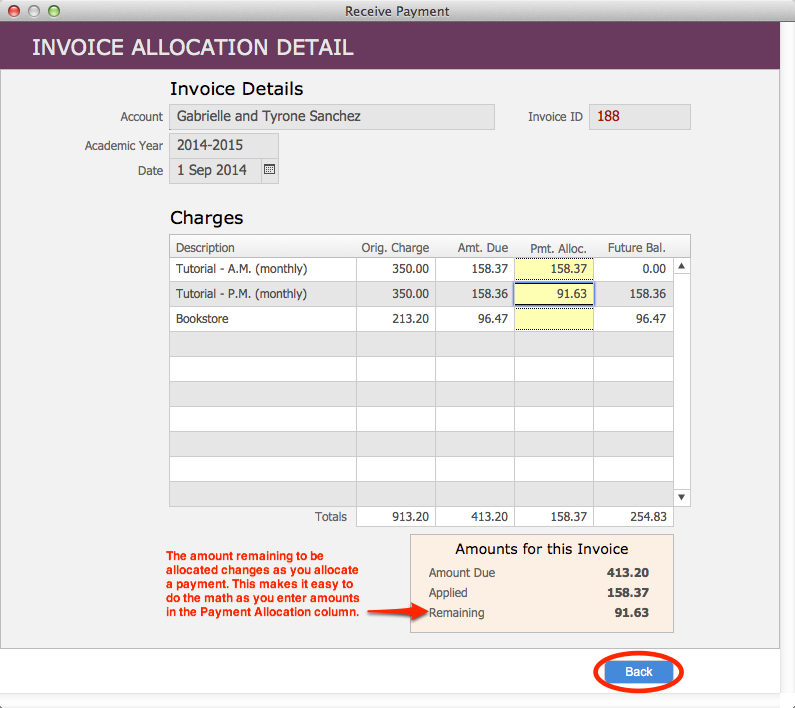The image size is (795, 708).
Task: Click Bookstore Amt. Due 96.47
Action: [x=492, y=319]
